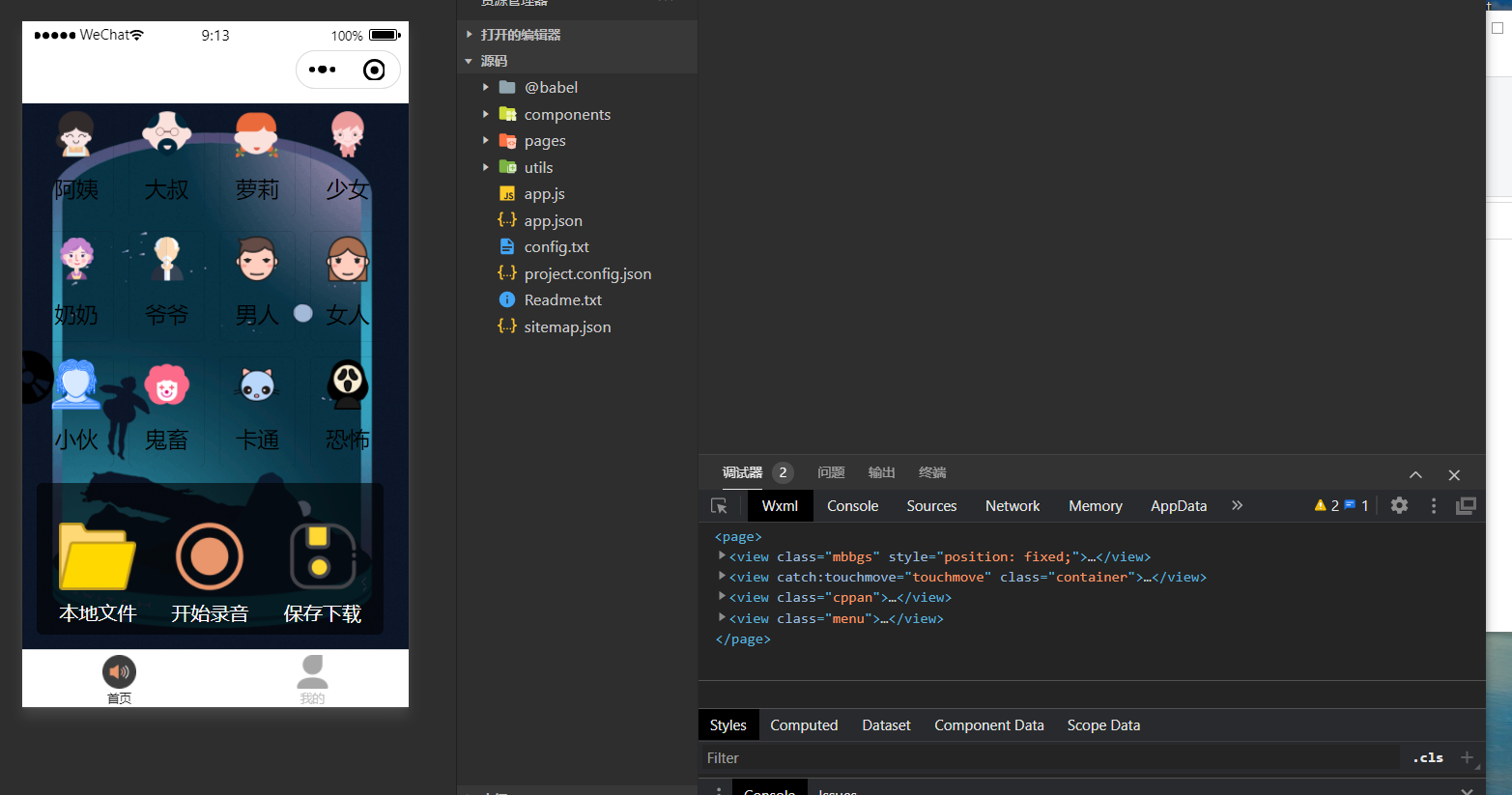1512x795 pixels.
Task: Toggle the .cls class editor
Action: [x=1427, y=758]
